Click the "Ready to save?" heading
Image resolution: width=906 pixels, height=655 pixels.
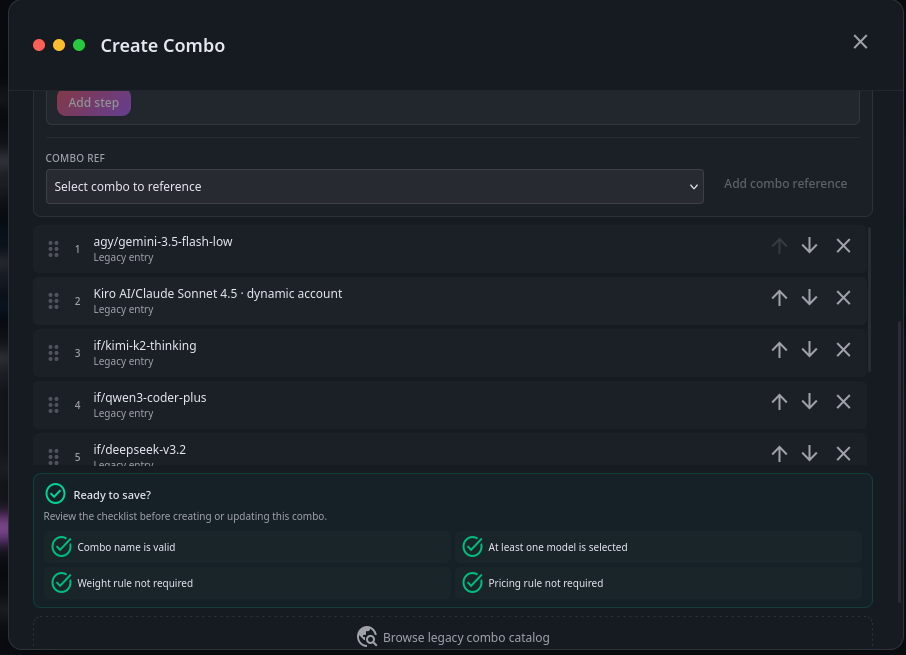point(112,495)
